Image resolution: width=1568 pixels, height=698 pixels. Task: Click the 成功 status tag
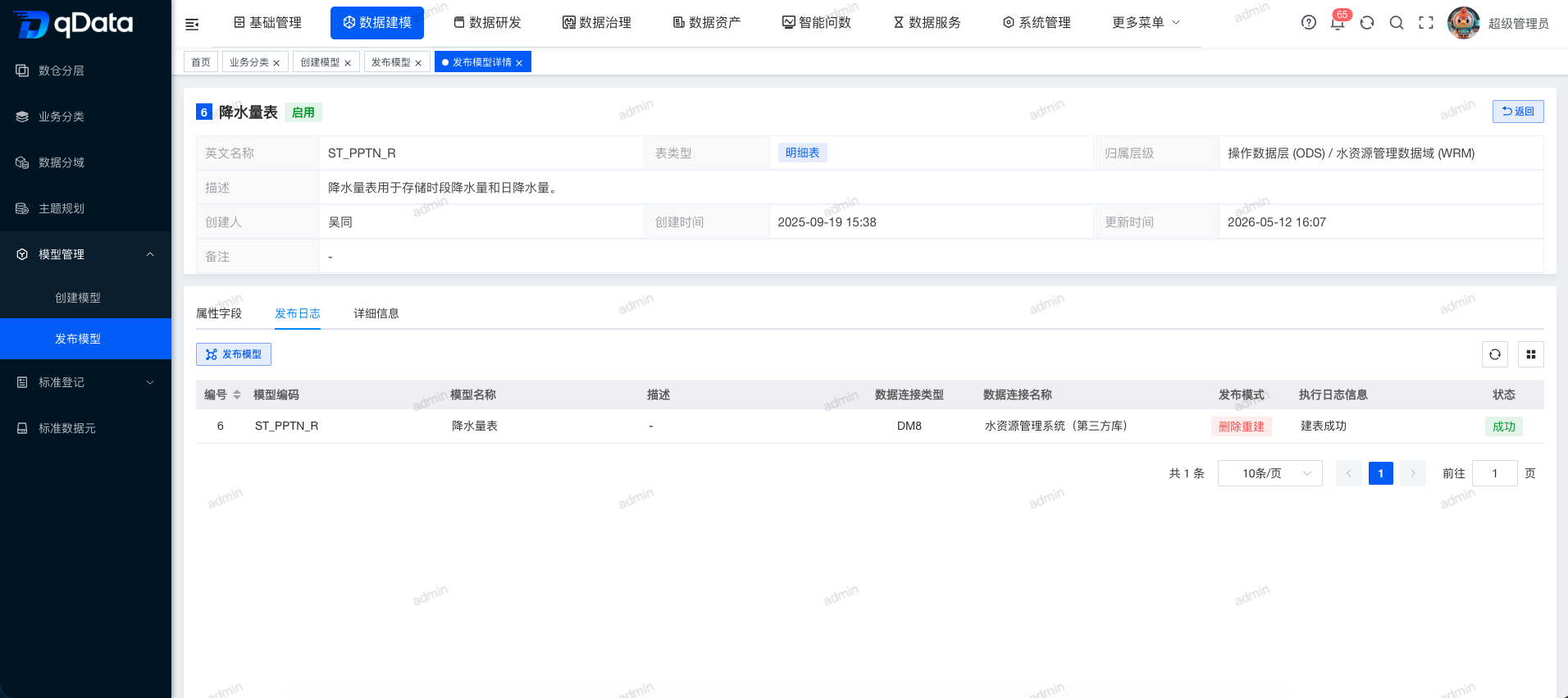point(1504,427)
